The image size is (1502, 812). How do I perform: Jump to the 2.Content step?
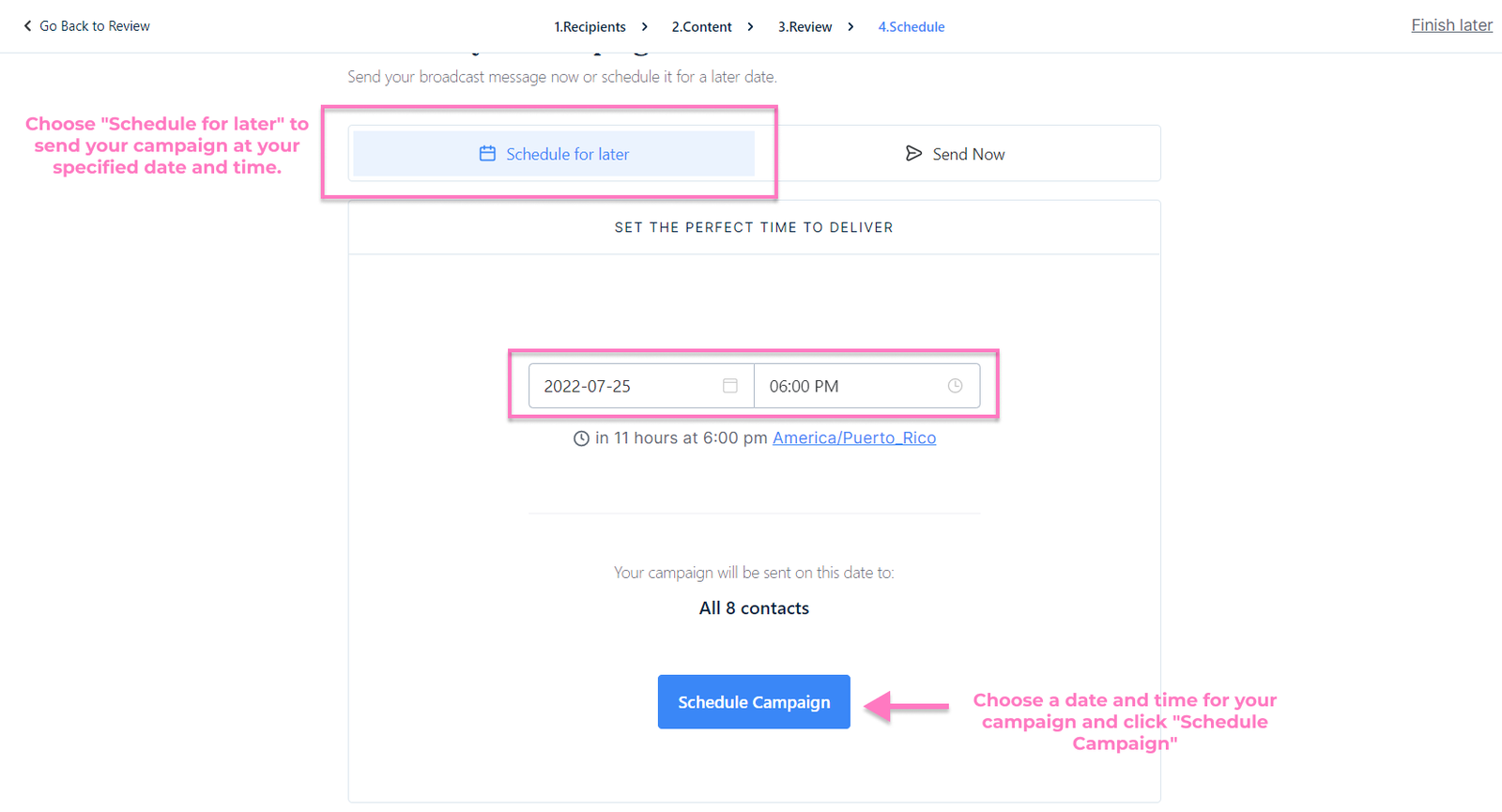click(701, 27)
